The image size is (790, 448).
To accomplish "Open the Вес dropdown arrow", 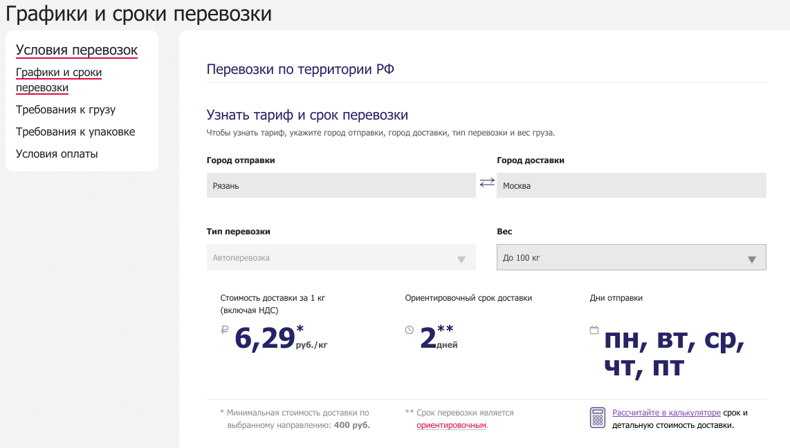I will coord(752,259).
